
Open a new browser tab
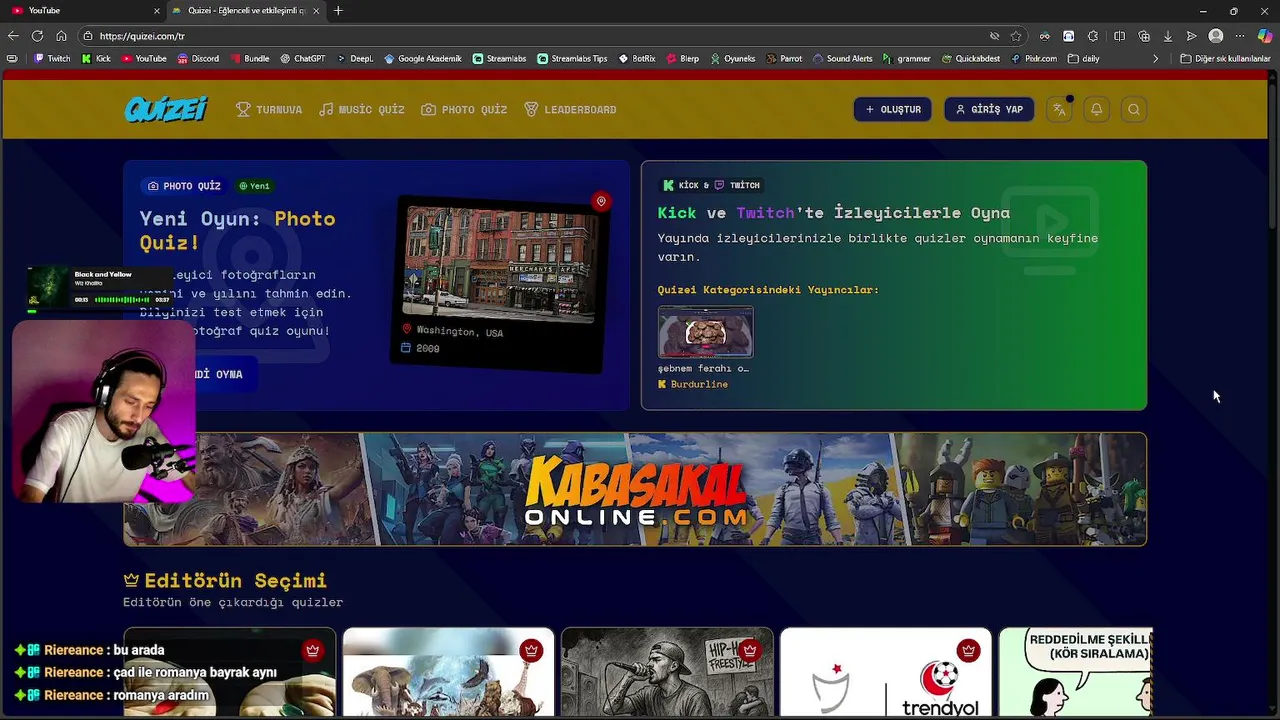click(338, 11)
